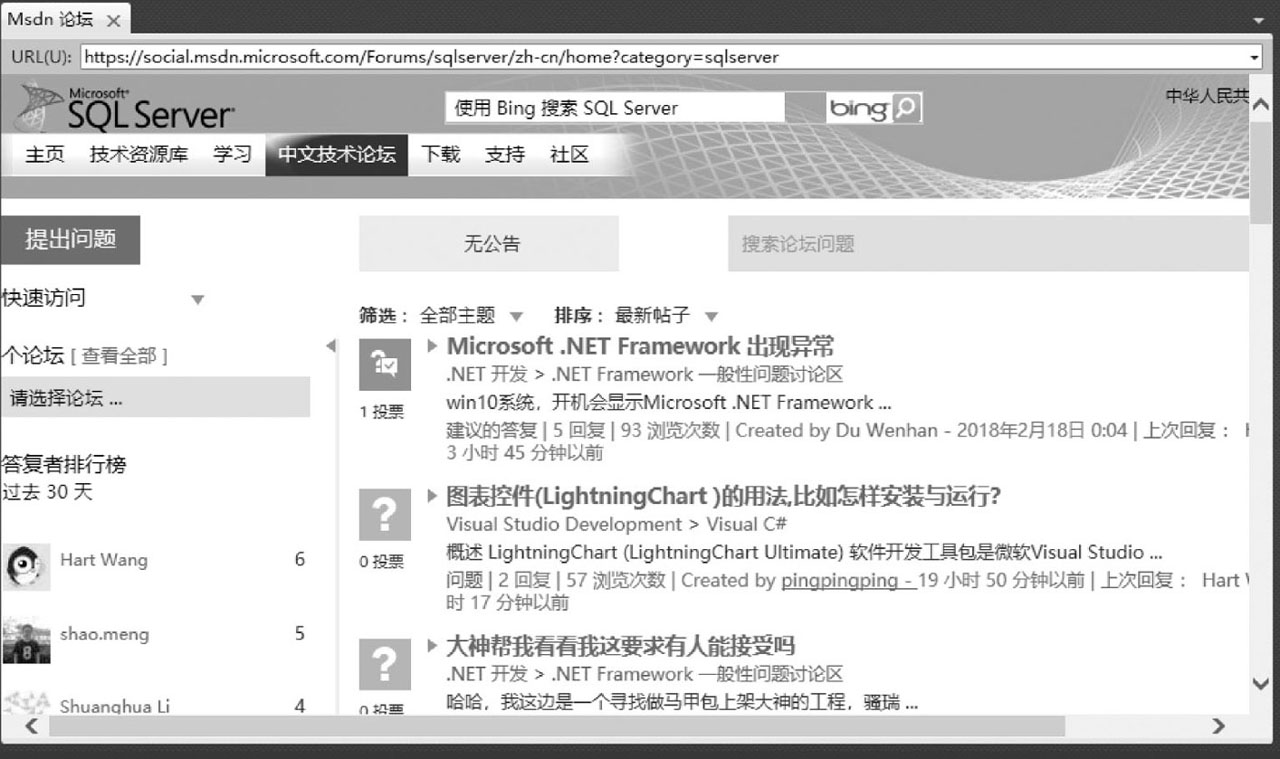Click the 搜索论坛问题 search field

pos(988,243)
